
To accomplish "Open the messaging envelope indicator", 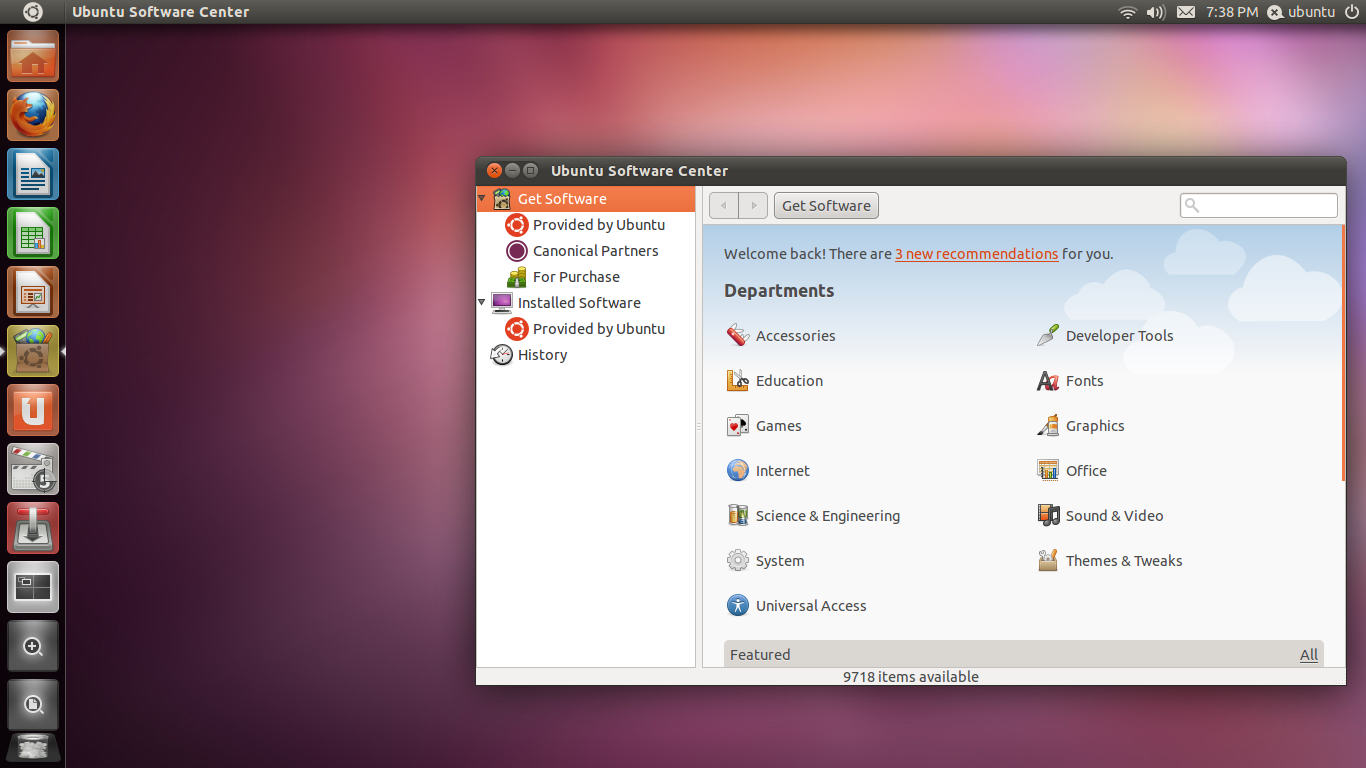I will click(1186, 12).
